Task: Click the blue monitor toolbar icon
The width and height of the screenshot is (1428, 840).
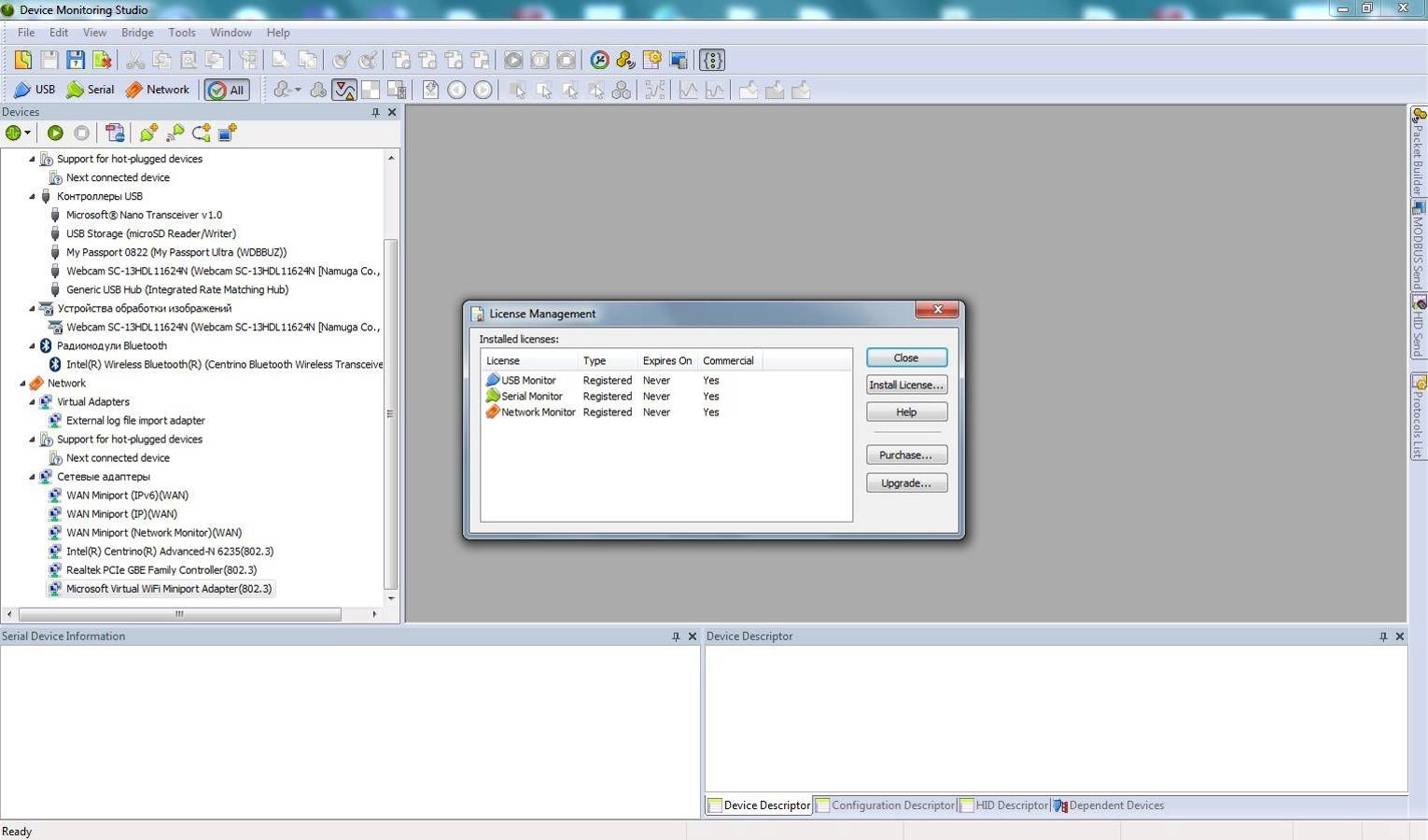Action: [679, 60]
